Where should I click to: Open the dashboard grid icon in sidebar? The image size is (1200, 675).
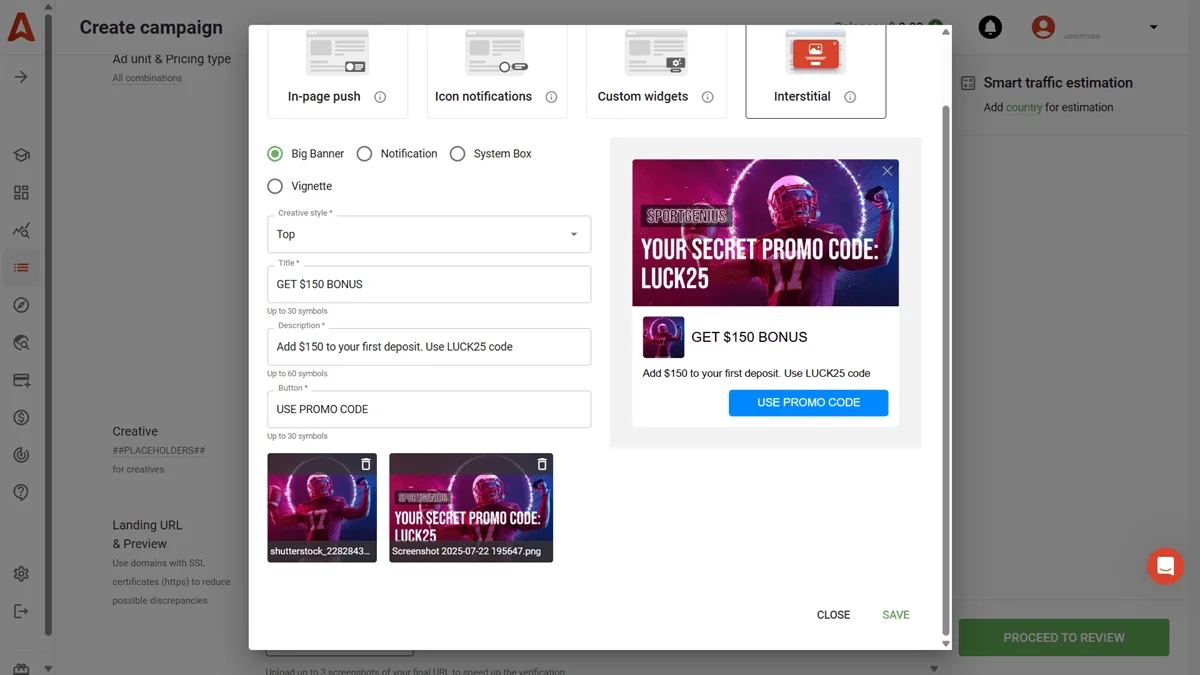[x=22, y=192]
